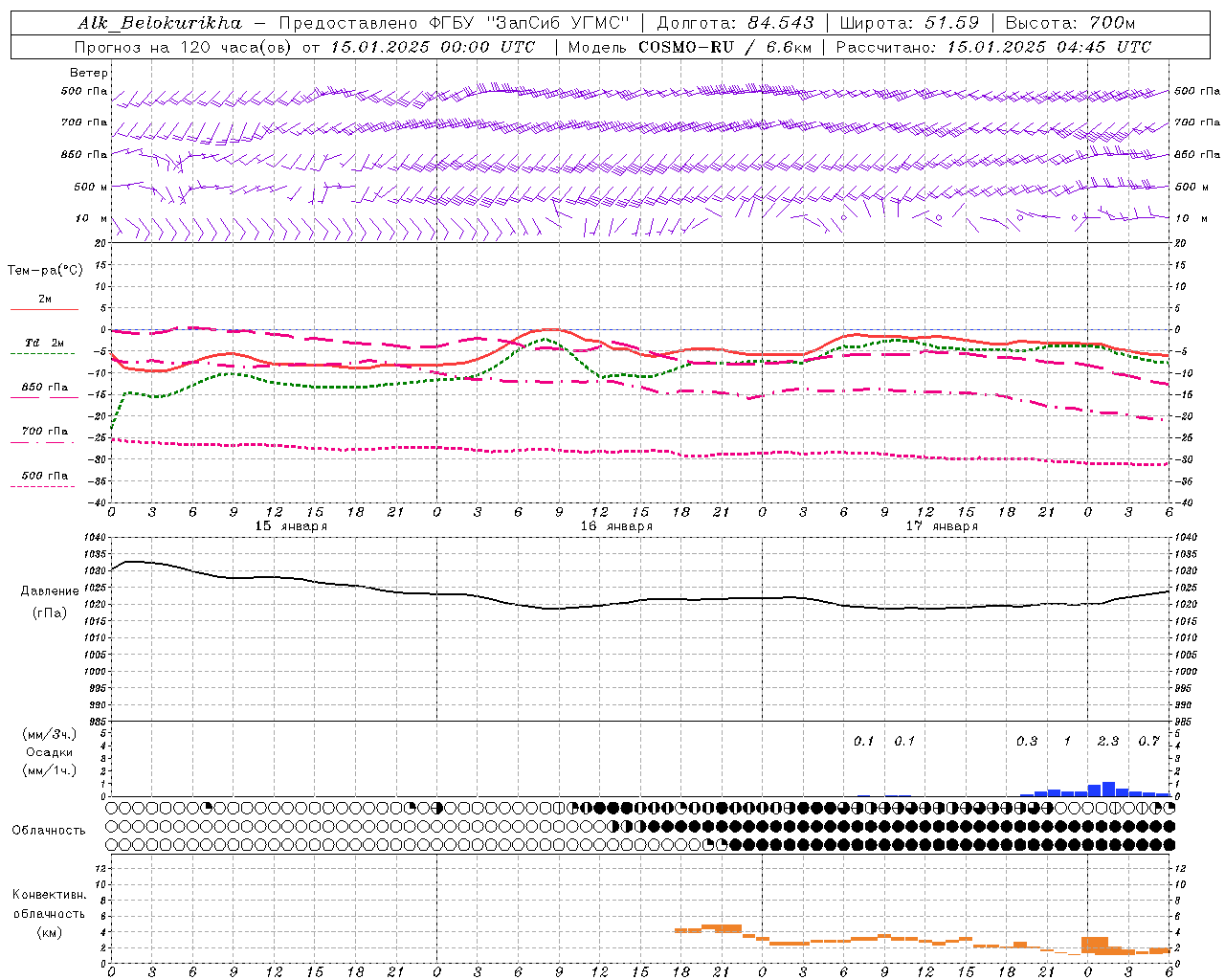Click the latitude value Широта: 51.59
1225x980 pixels.
click(910, 22)
